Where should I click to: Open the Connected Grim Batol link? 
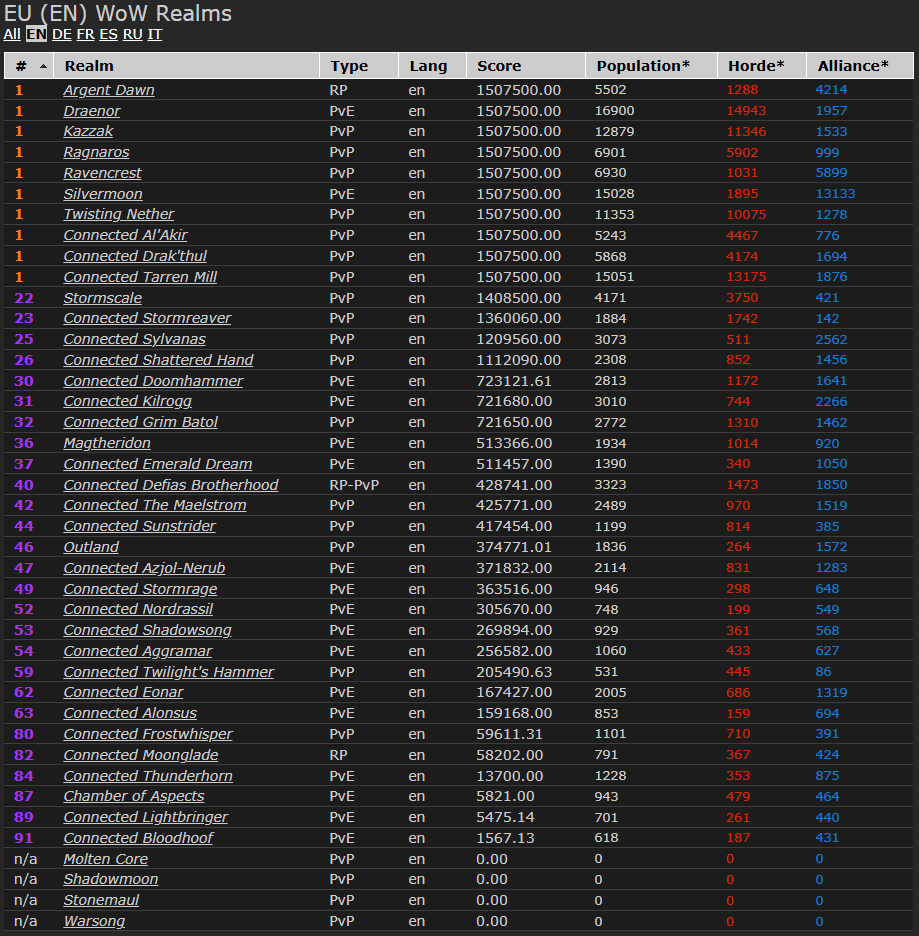pos(141,422)
